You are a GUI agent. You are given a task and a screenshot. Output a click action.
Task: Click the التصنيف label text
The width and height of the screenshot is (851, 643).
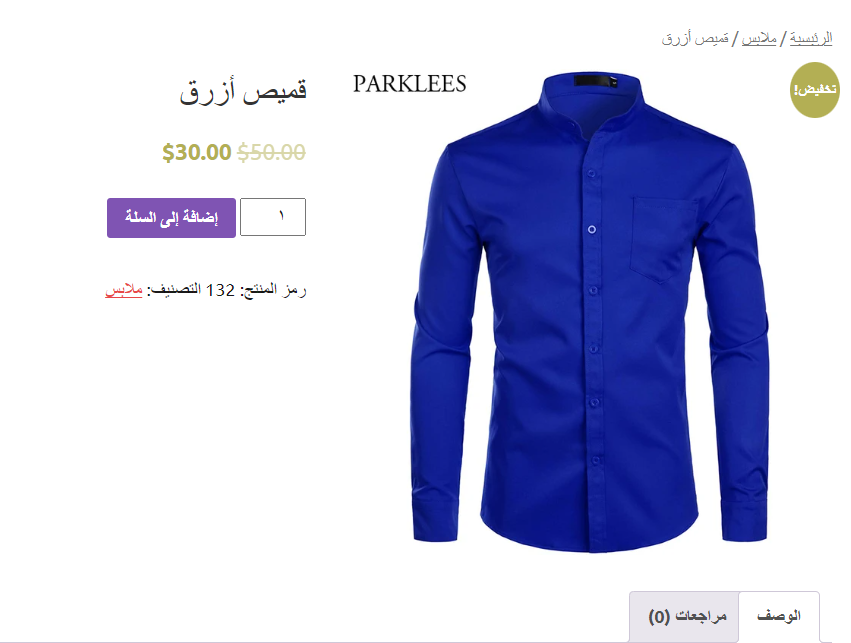pyautogui.click(x=172, y=290)
